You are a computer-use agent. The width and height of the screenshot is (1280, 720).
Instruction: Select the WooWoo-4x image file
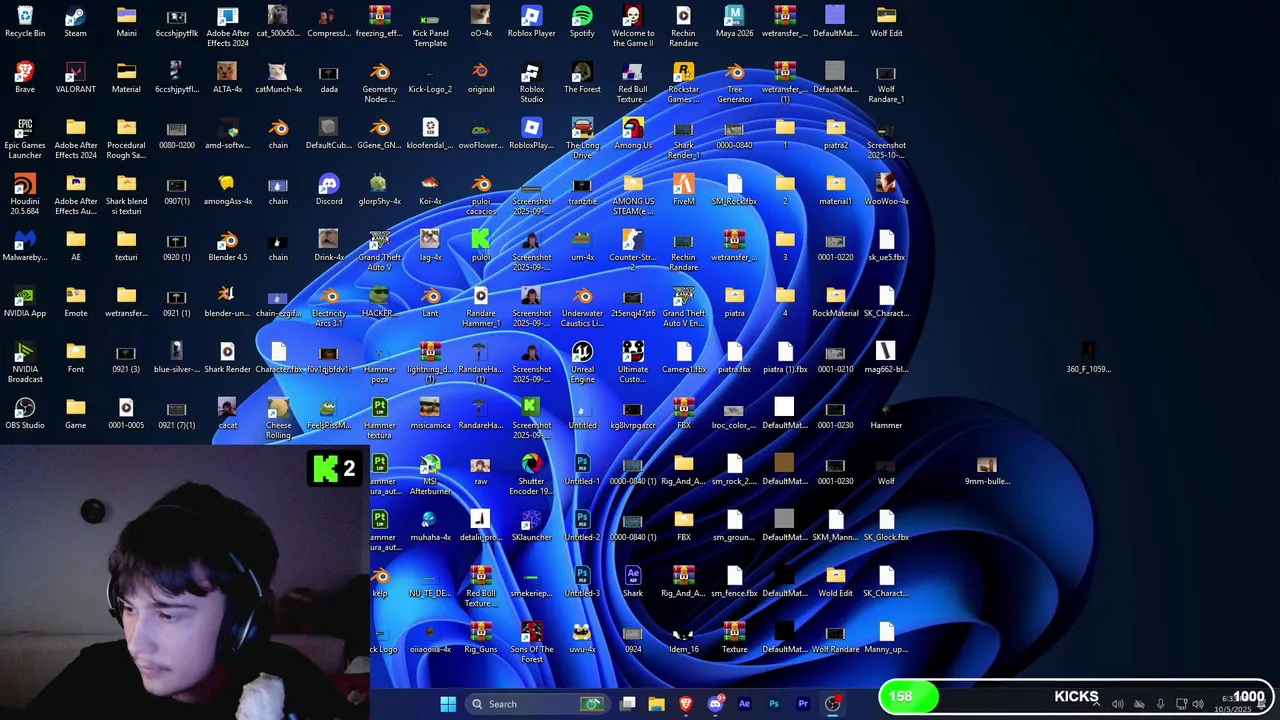tap(886, 190)
